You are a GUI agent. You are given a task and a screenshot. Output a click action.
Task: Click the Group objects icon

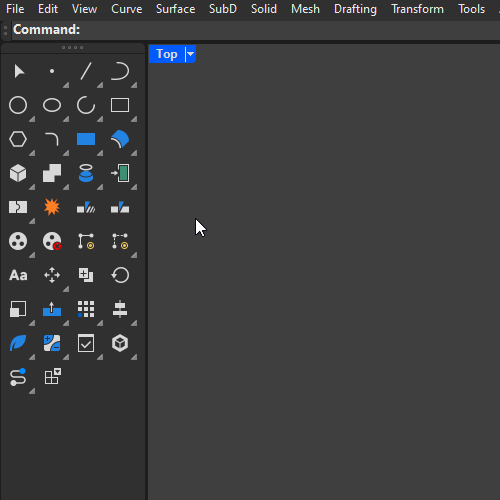point(18,241)
